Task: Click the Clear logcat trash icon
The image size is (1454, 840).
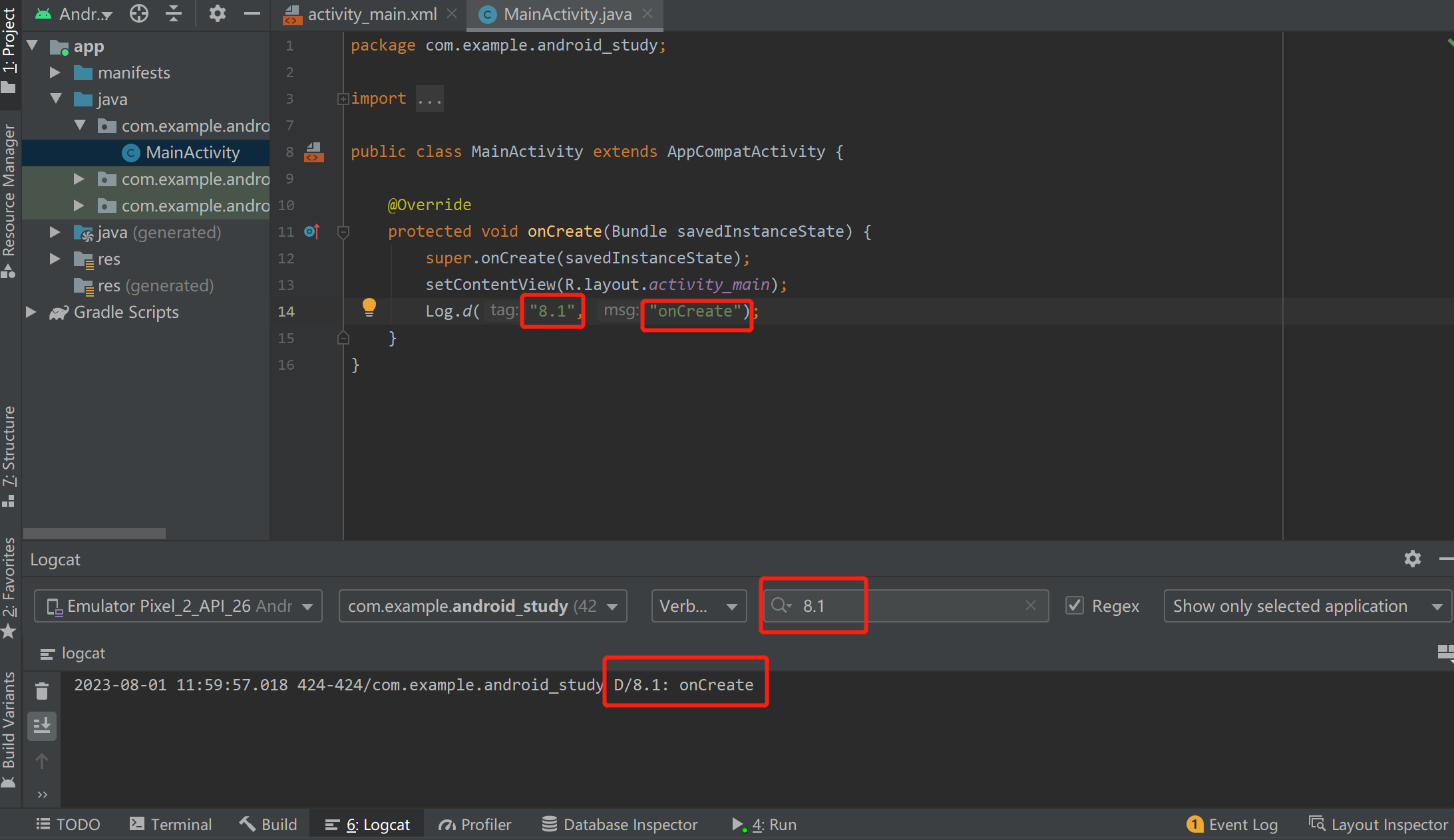Action: 42,691
